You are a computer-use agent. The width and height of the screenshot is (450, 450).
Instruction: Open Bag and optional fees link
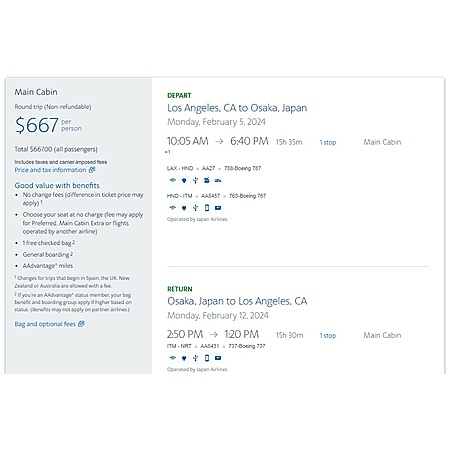point(45,324)
